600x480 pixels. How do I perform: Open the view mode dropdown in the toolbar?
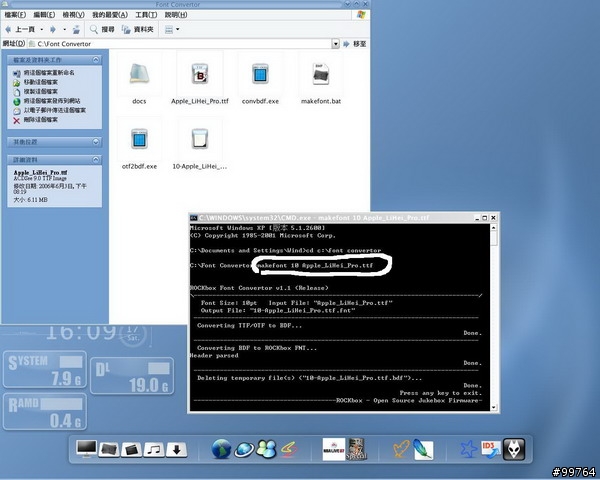(x=172, y=29)
